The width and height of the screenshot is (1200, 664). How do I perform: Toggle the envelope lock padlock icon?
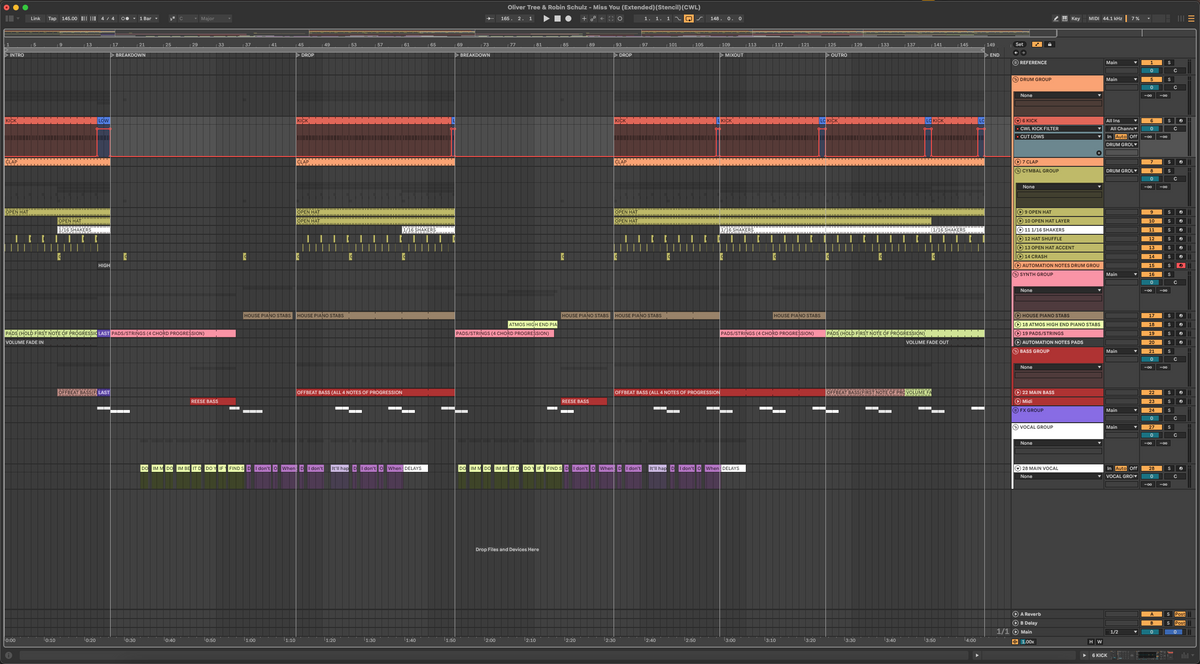[x=1049, y=44]
